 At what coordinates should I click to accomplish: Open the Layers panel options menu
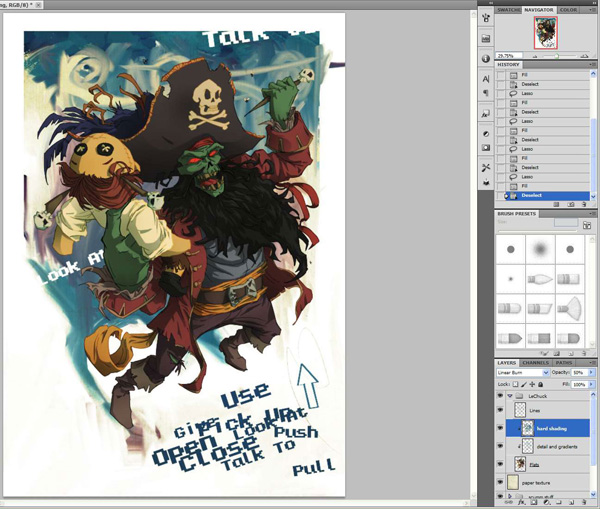(x=592, y=362)
